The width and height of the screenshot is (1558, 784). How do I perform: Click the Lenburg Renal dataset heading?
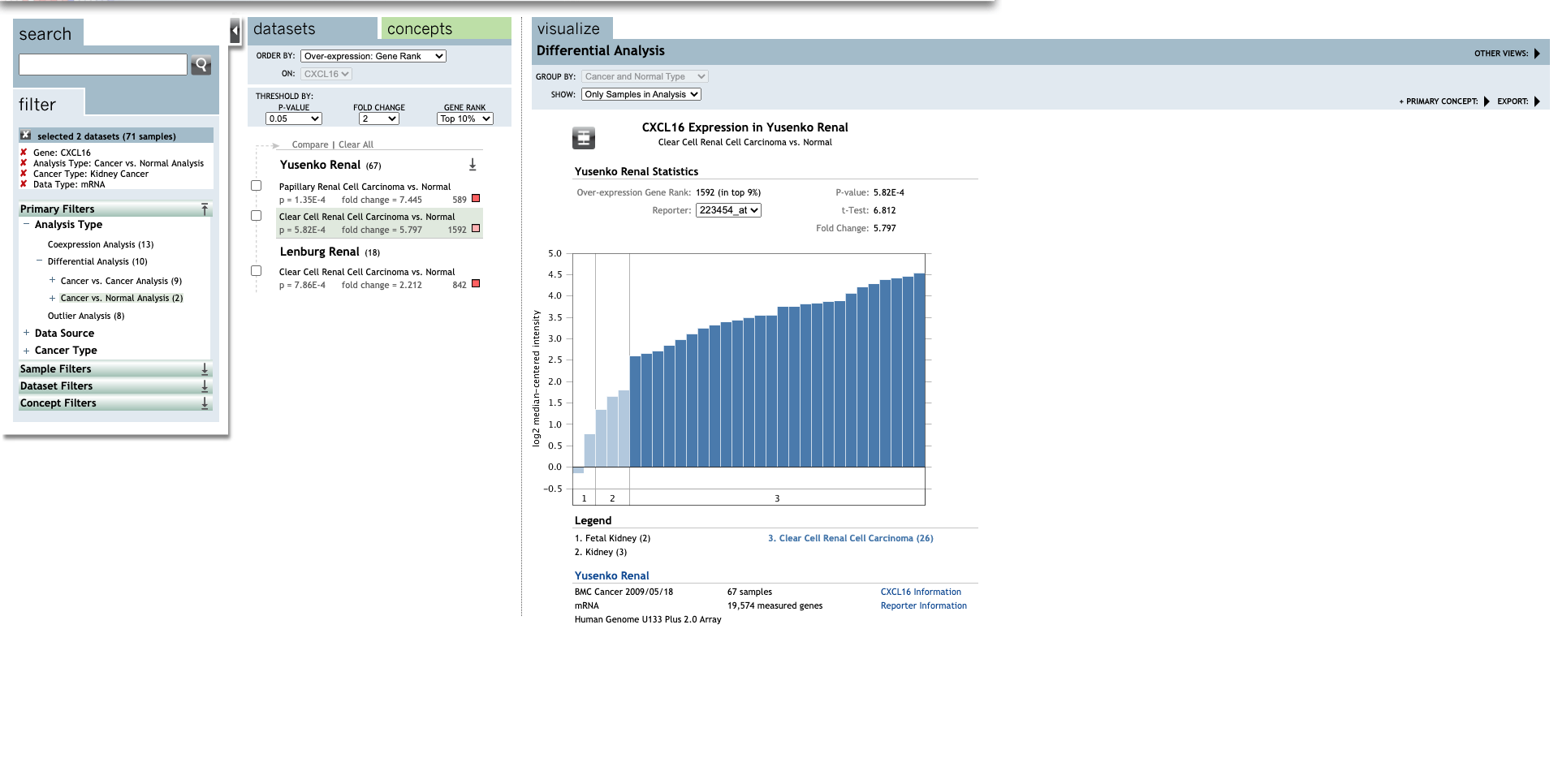[x=320, y=252]
